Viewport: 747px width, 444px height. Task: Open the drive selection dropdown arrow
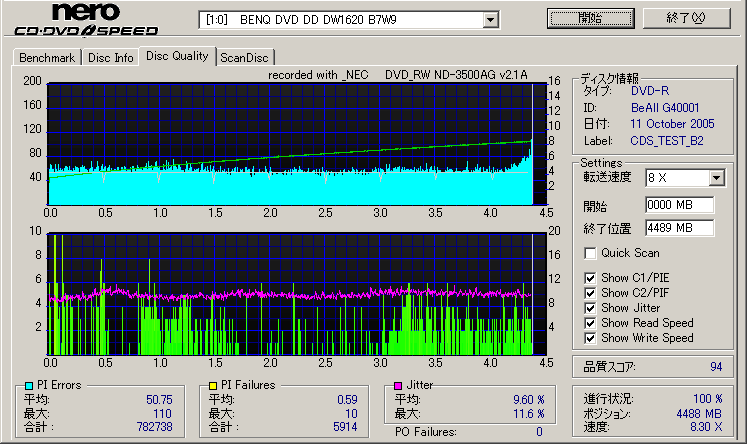(490, 20)
